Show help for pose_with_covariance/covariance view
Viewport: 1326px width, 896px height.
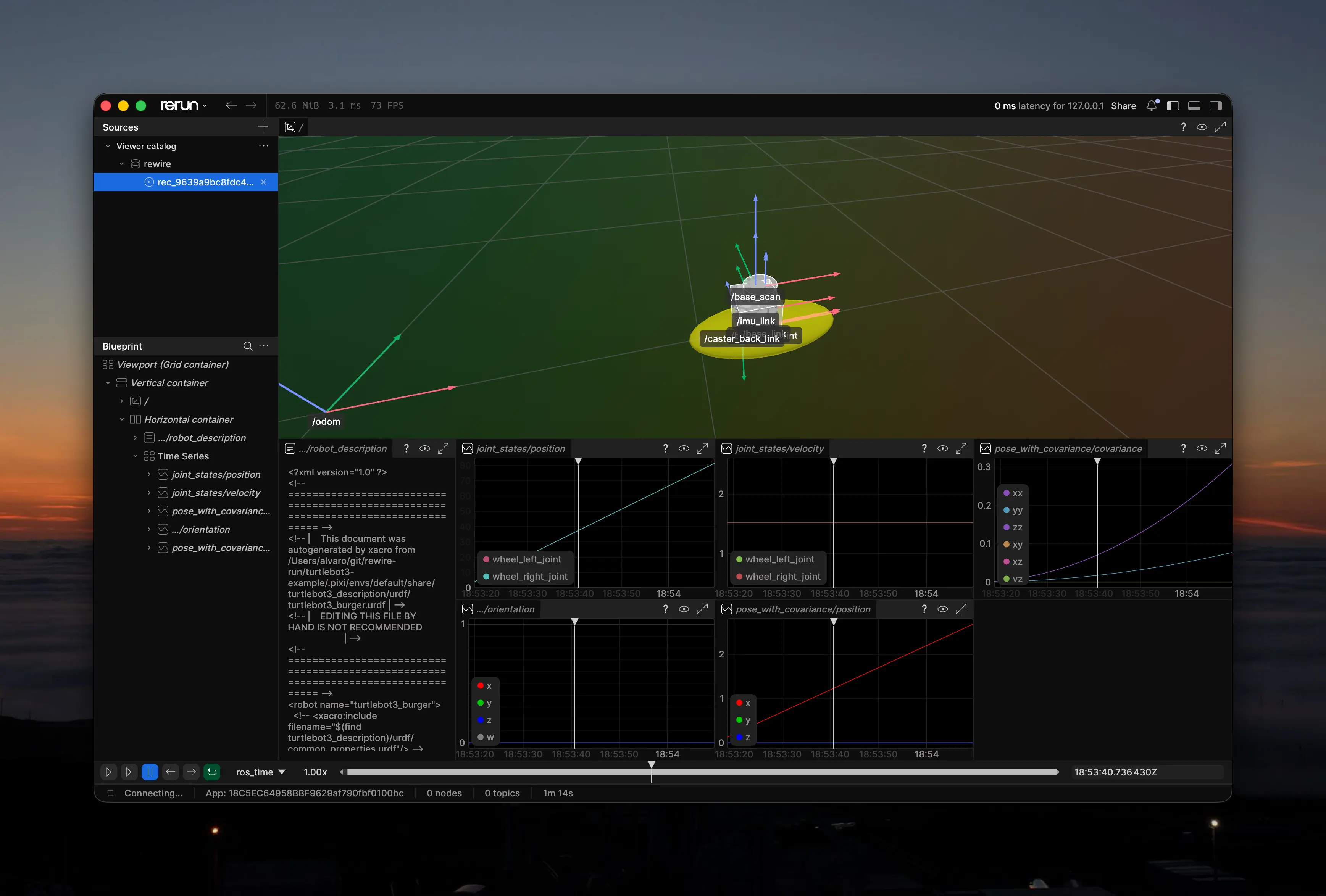coord(1183,448)
